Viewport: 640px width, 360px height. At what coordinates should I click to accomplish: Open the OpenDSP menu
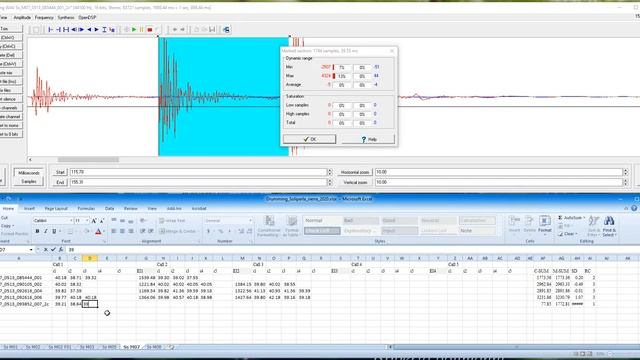tap(87, 18)
